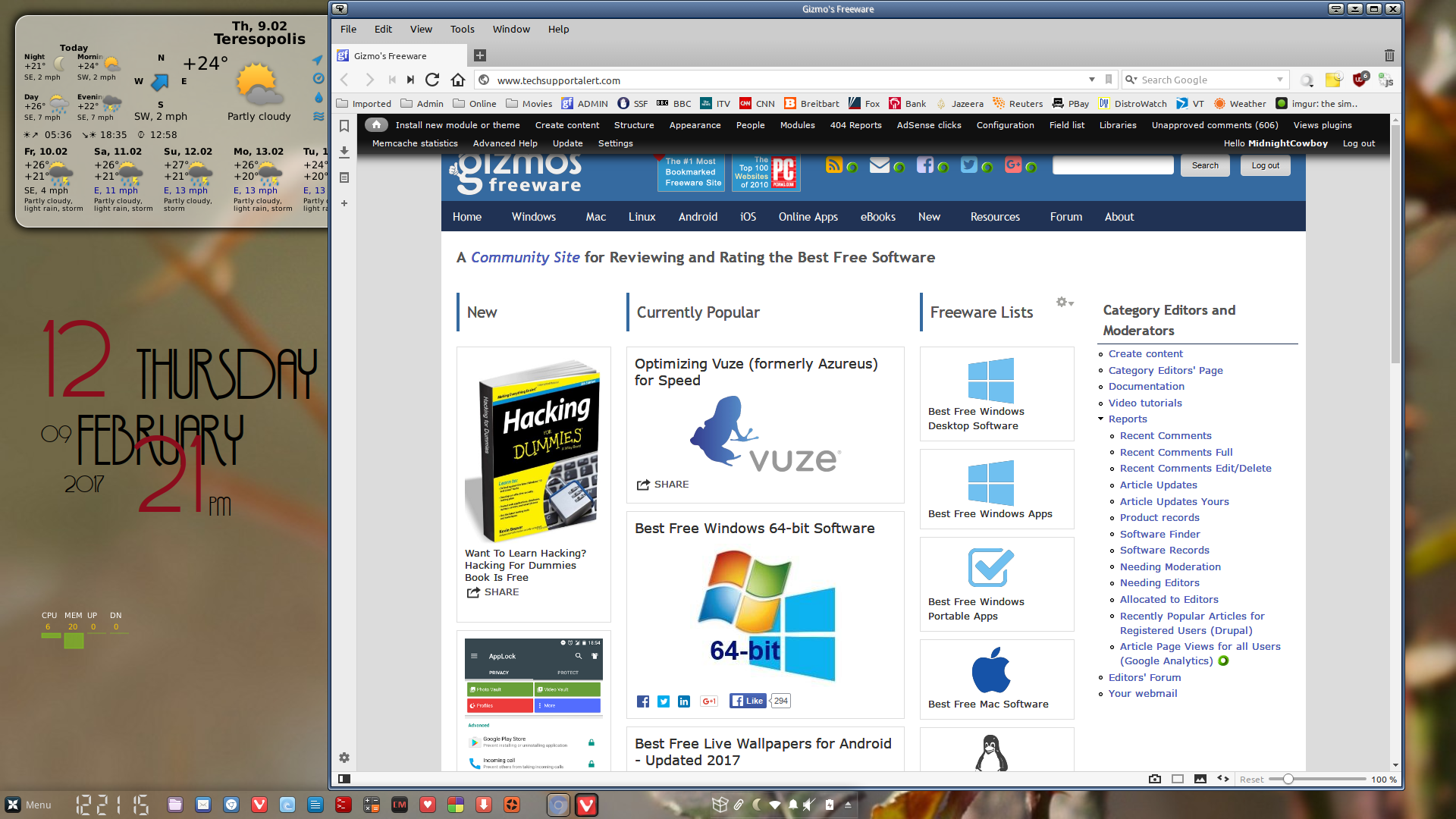Bookmark this page via address bar icon
Screen dimensions: 1456x819
(x=1109, y=80)
